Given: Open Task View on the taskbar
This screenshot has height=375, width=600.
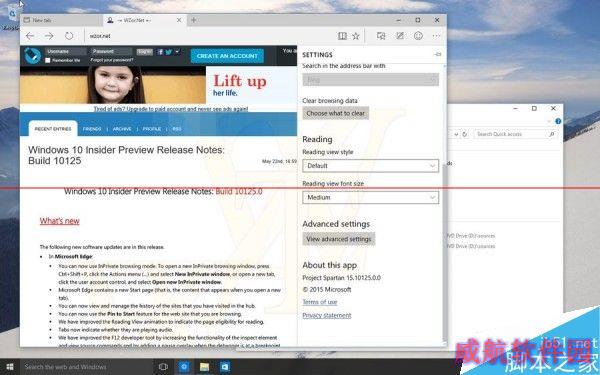Looking at the screenshot, I should [x=163, y=367].
